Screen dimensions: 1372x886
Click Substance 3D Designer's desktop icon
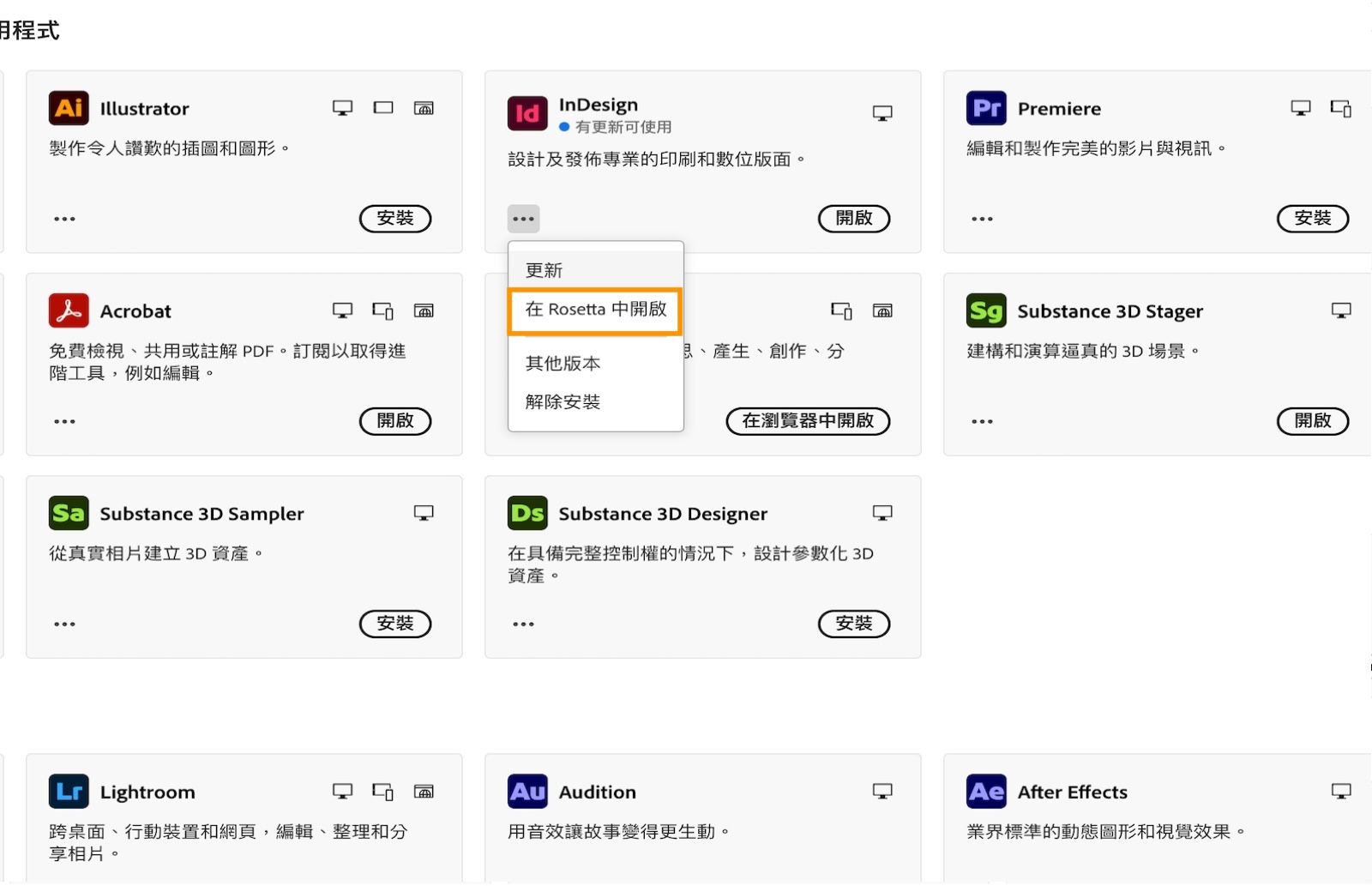pyautogui.click(x=882, y=513)
